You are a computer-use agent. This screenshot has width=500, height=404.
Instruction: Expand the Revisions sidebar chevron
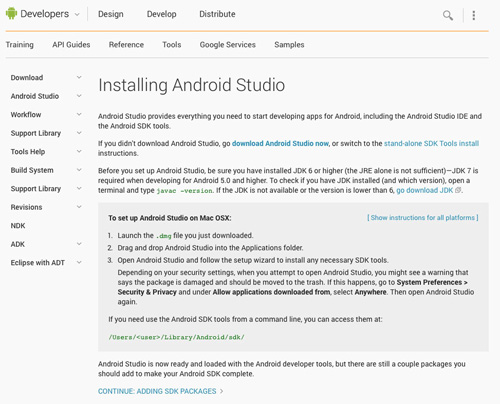pos(79,207)
